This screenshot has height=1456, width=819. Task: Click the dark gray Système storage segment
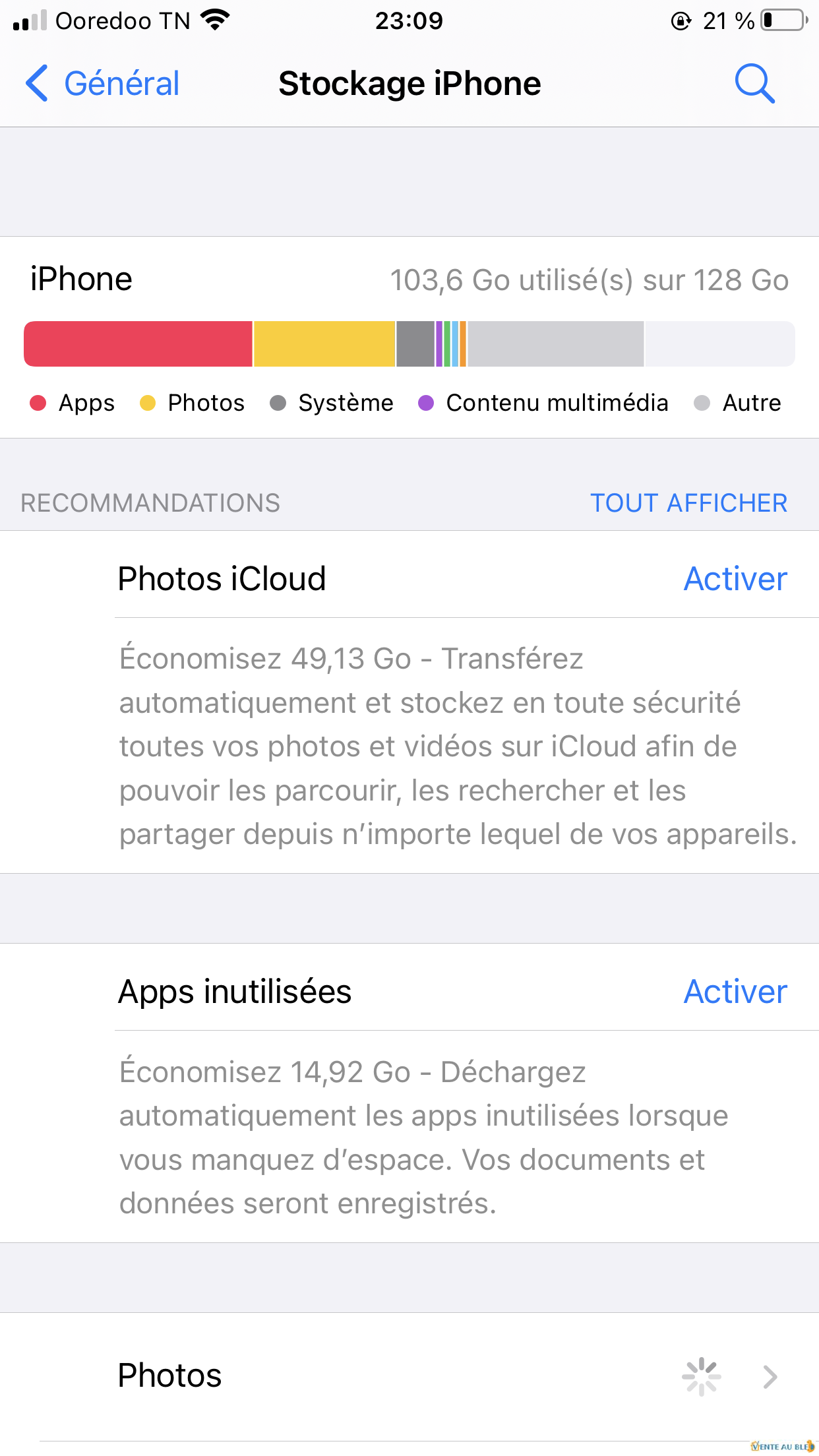coord(415,344)
